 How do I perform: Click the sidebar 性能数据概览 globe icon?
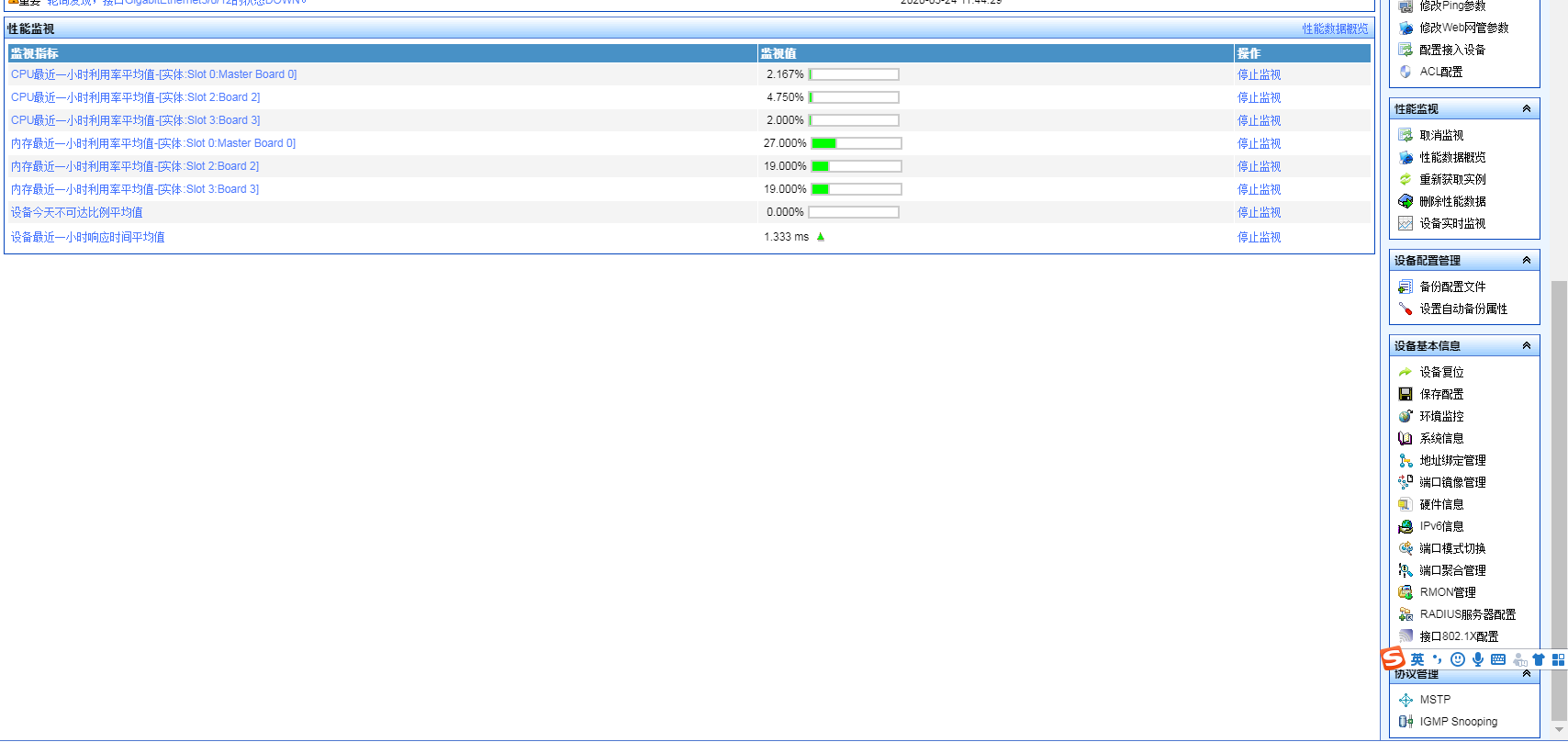pos(1405,157)
